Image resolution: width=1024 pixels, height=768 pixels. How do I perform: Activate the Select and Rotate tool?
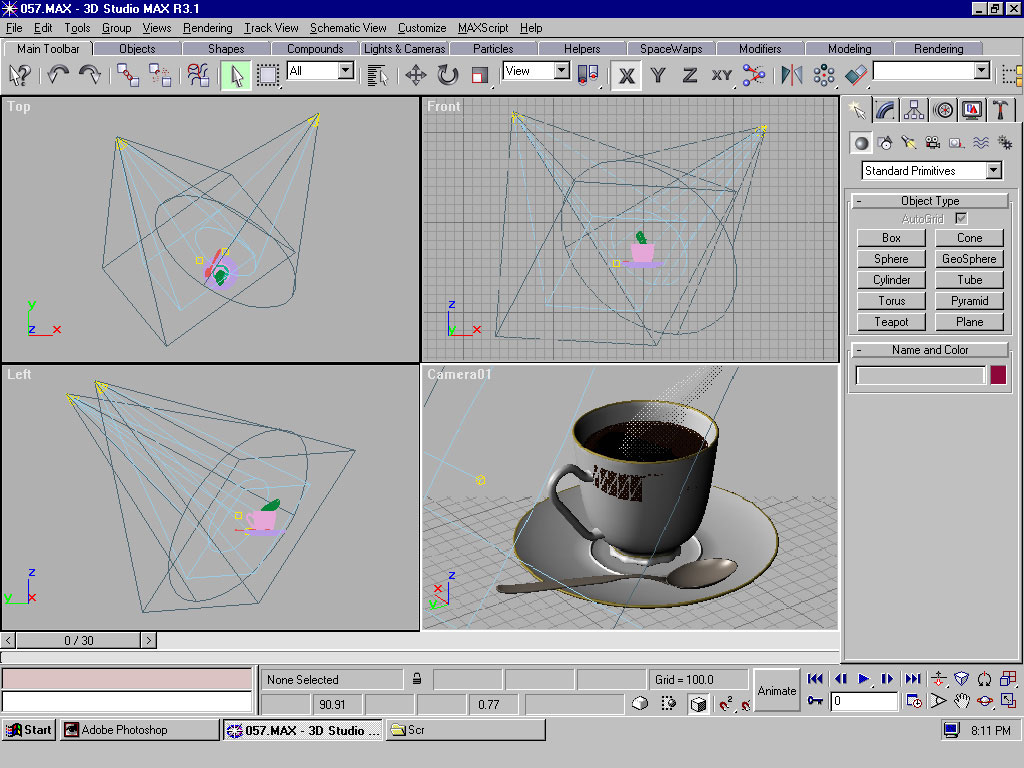(x=447, y=74)
